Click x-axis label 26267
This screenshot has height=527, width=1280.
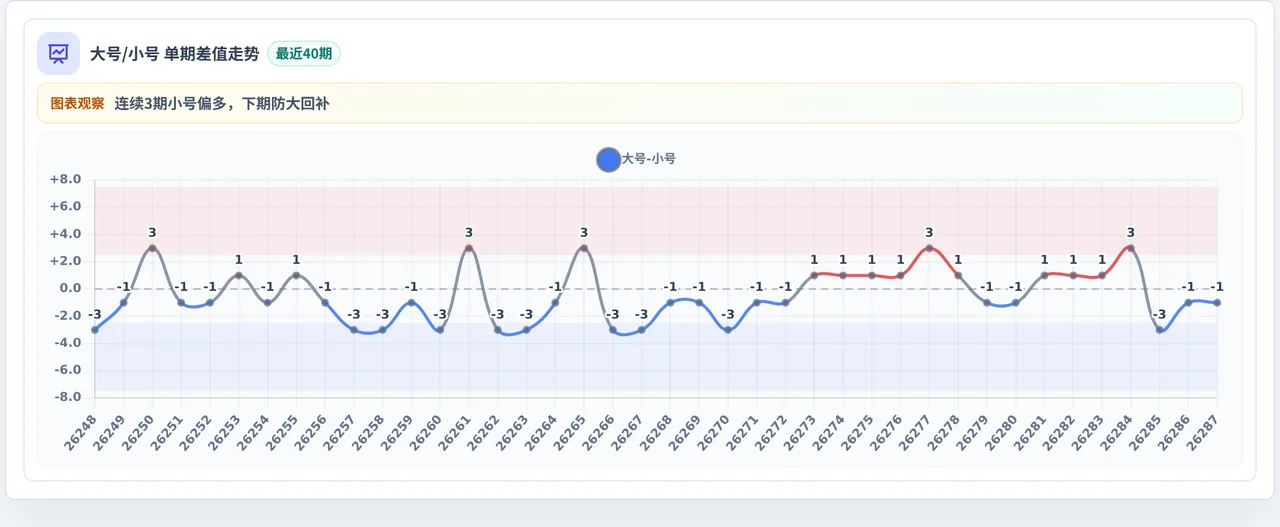[629, 432]
